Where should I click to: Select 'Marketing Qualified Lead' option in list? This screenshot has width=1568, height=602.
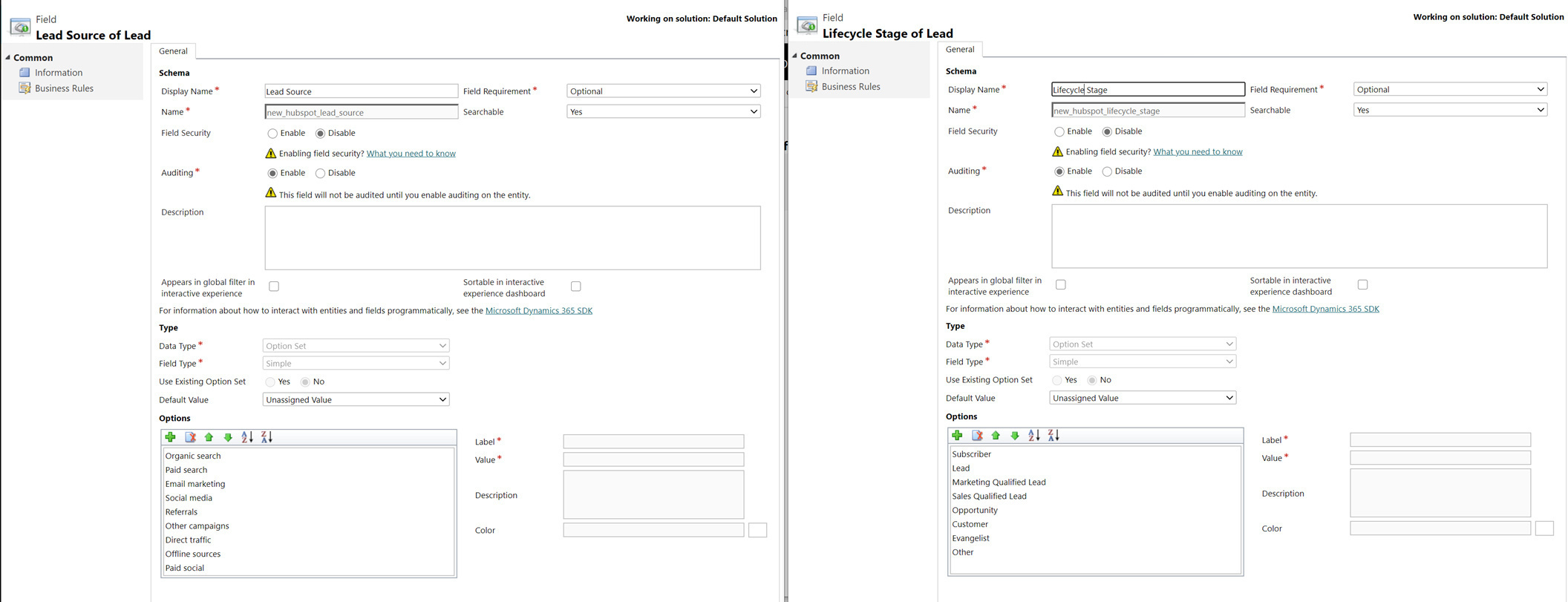[999, 483]
